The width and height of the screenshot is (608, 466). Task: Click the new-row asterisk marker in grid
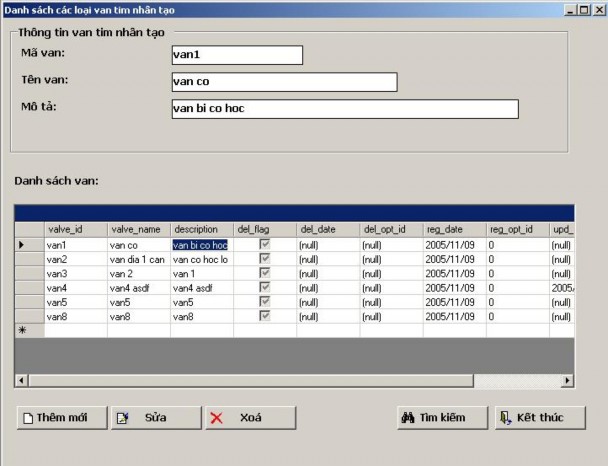pos(23,330)
